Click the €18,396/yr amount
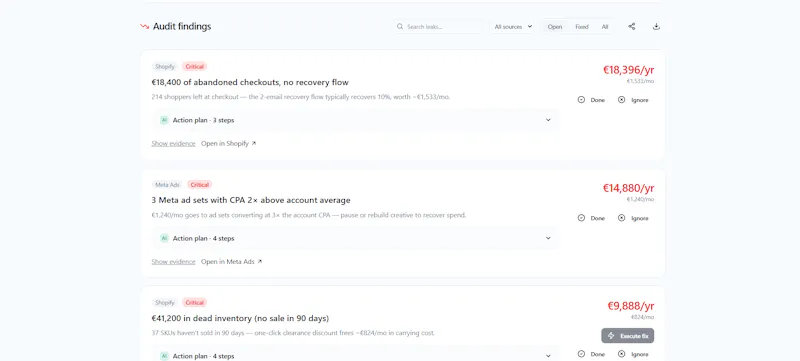The height and width of the screenshot is (361, 800). 629,70
